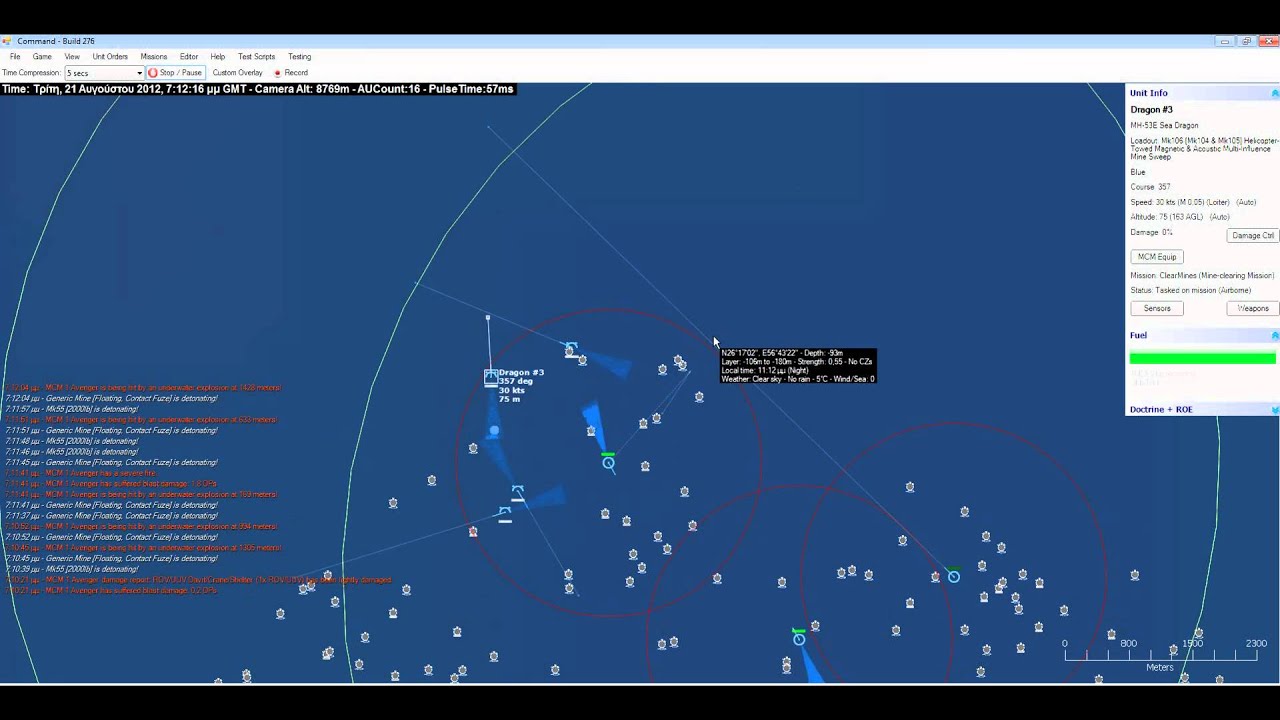Viewport: 1280px width, 720px height.
Task: Click log entry: blast damage 0.2 DPs
Action: 111,590
